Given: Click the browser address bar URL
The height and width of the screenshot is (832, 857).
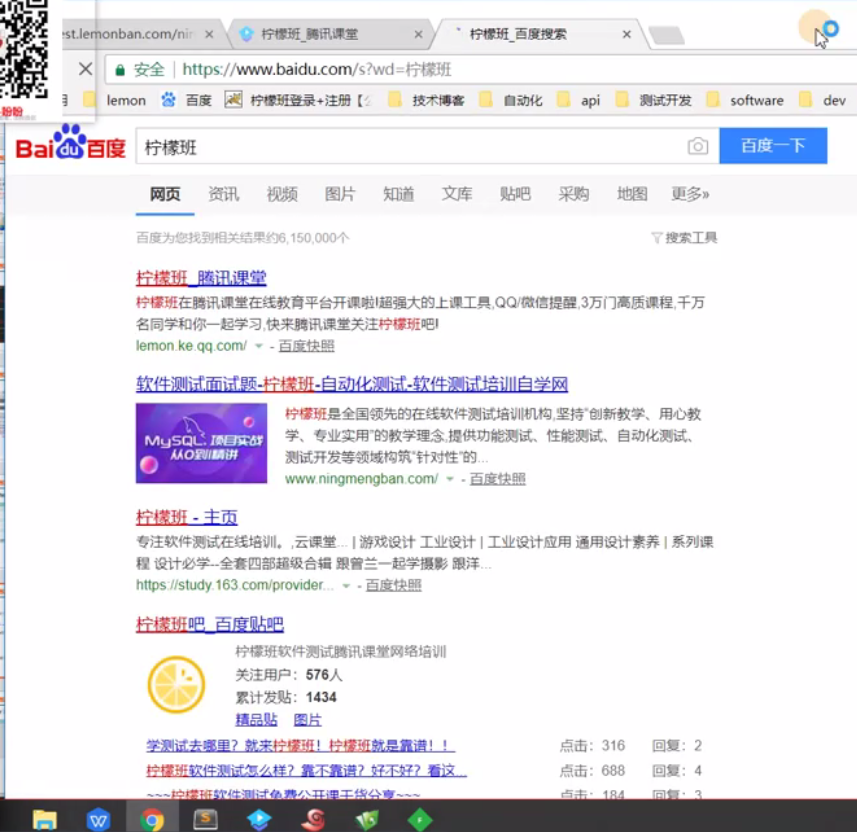Looking at the screenshot, I should [316, 69].
